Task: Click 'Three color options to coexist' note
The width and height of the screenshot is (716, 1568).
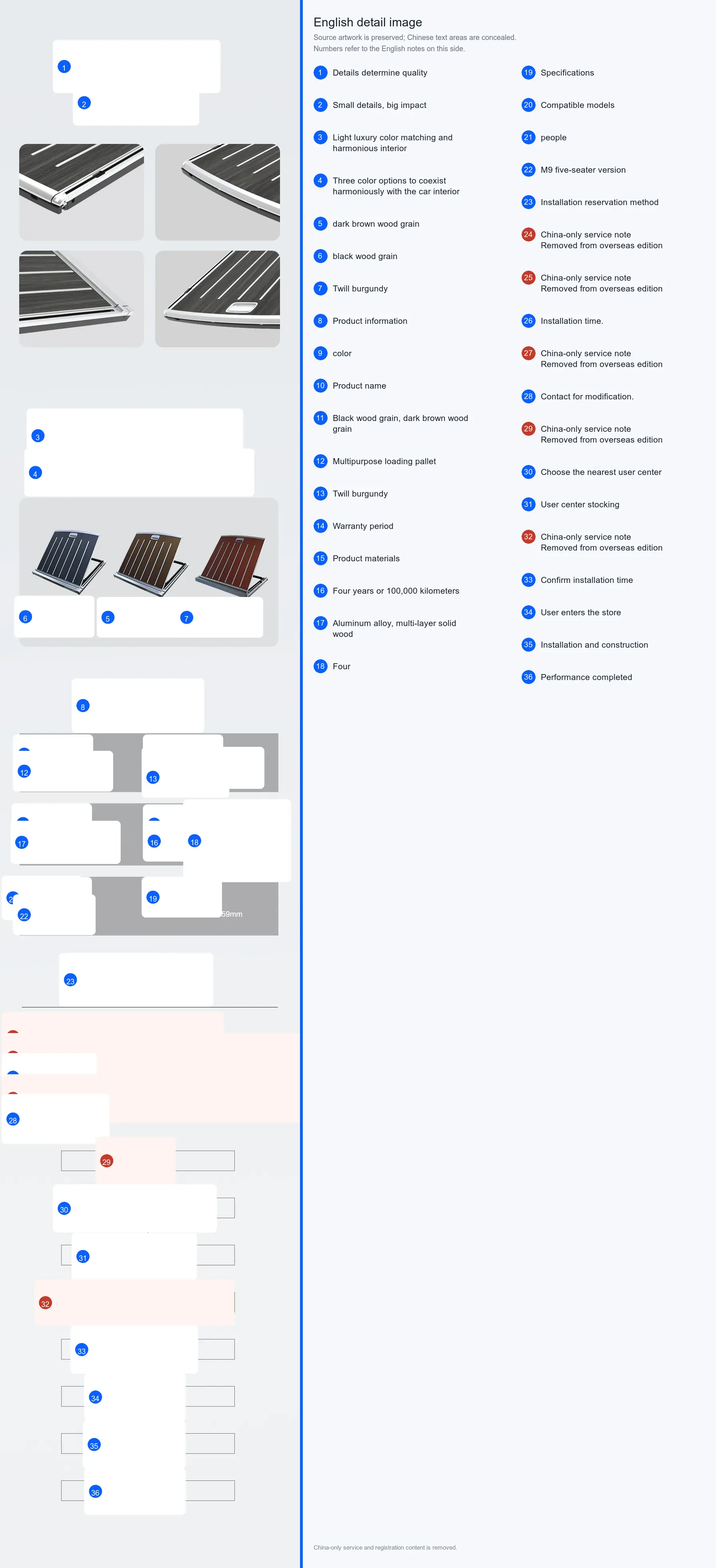Action: click(396, 186)
